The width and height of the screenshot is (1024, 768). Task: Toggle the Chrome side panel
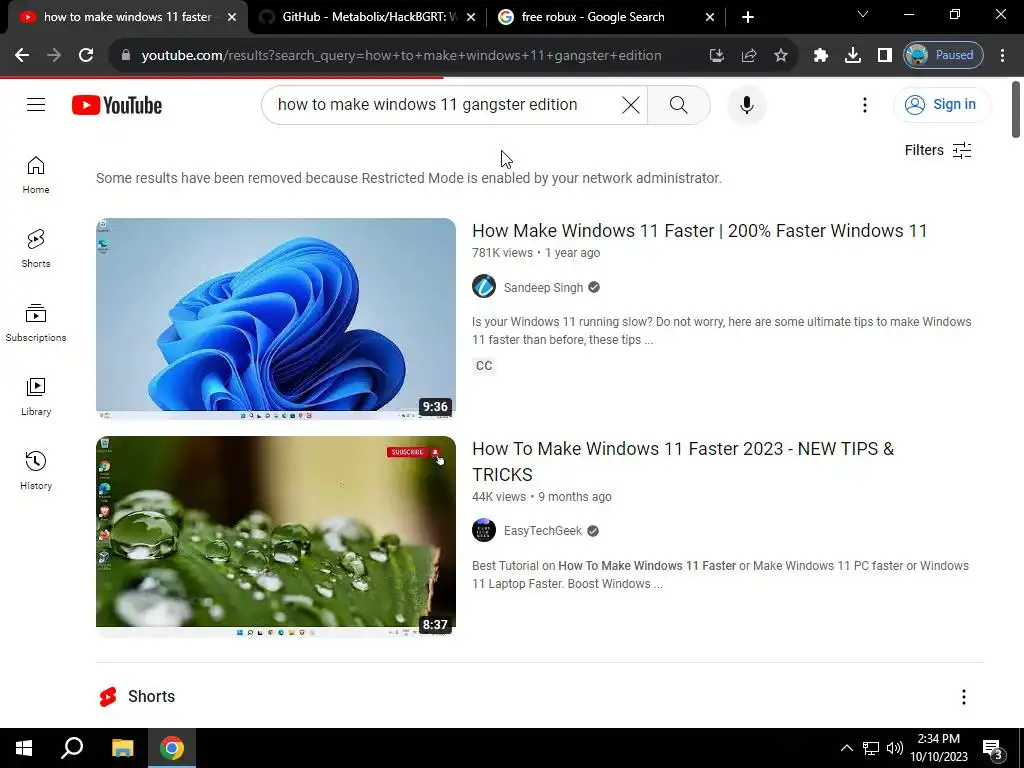click(885, 56)
